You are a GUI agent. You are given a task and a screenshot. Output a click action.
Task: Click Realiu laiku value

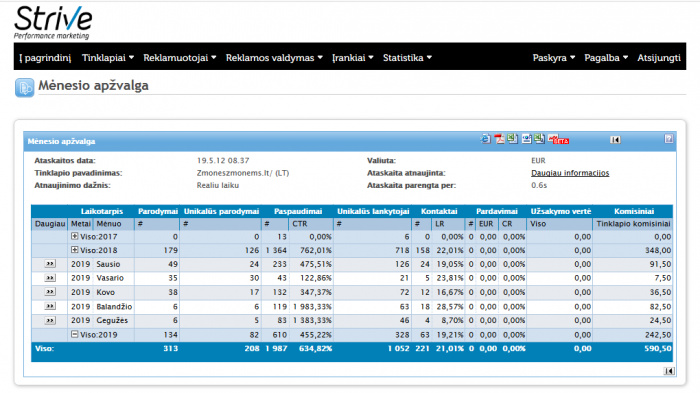point(217,185)
